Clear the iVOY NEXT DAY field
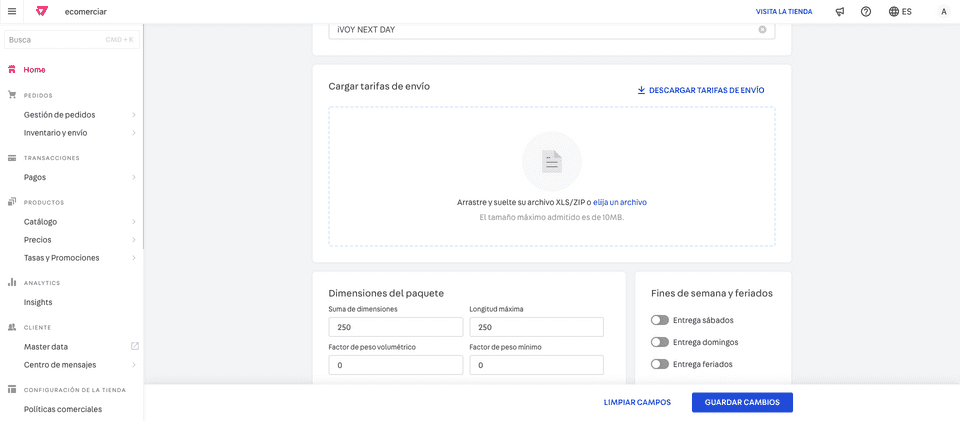The height and width of the screenshot is (421, 960). pos(762,29)
